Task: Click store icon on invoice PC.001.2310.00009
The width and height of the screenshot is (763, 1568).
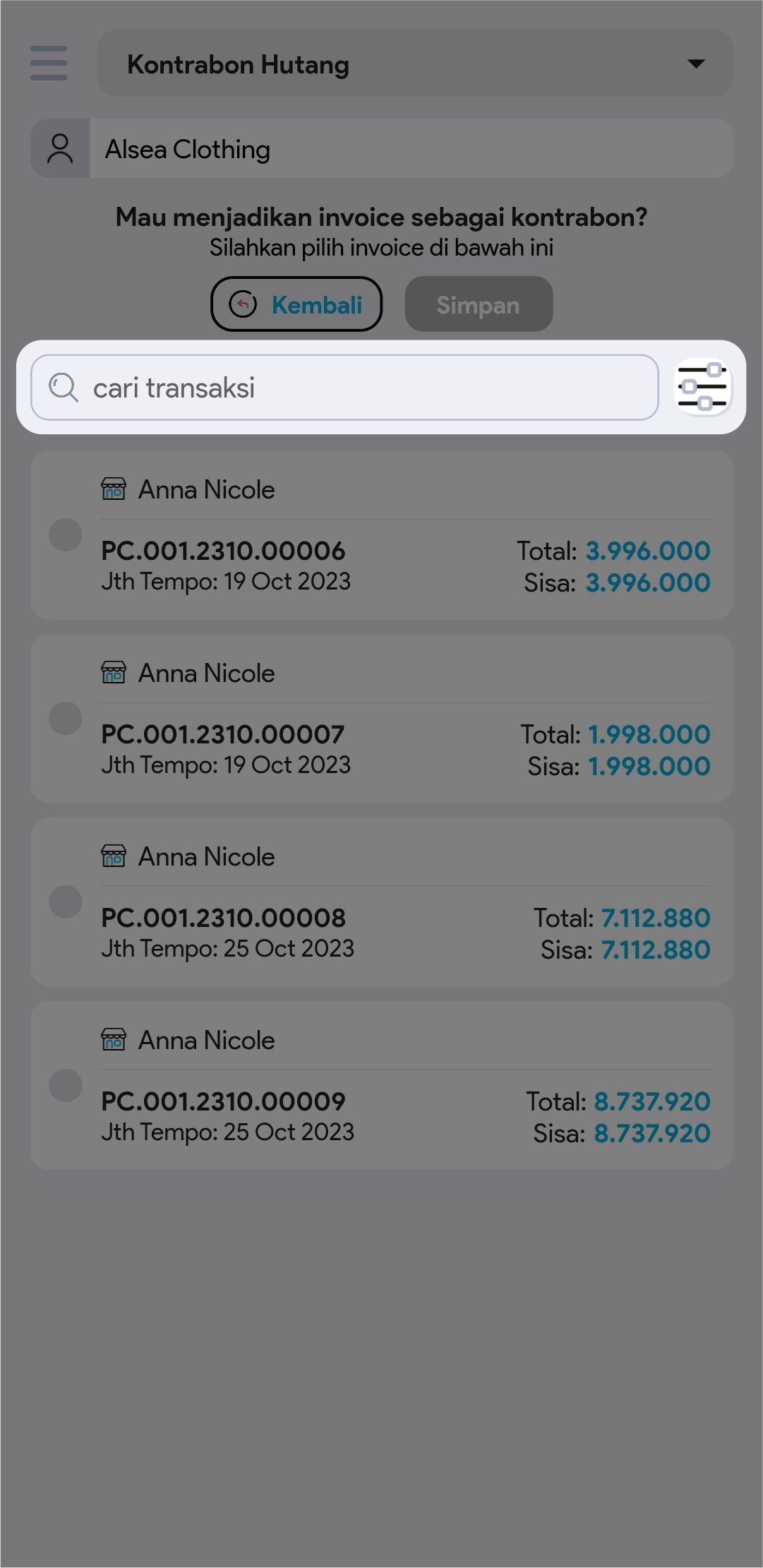Action: pyautogui.click(x=114, y=1039)
